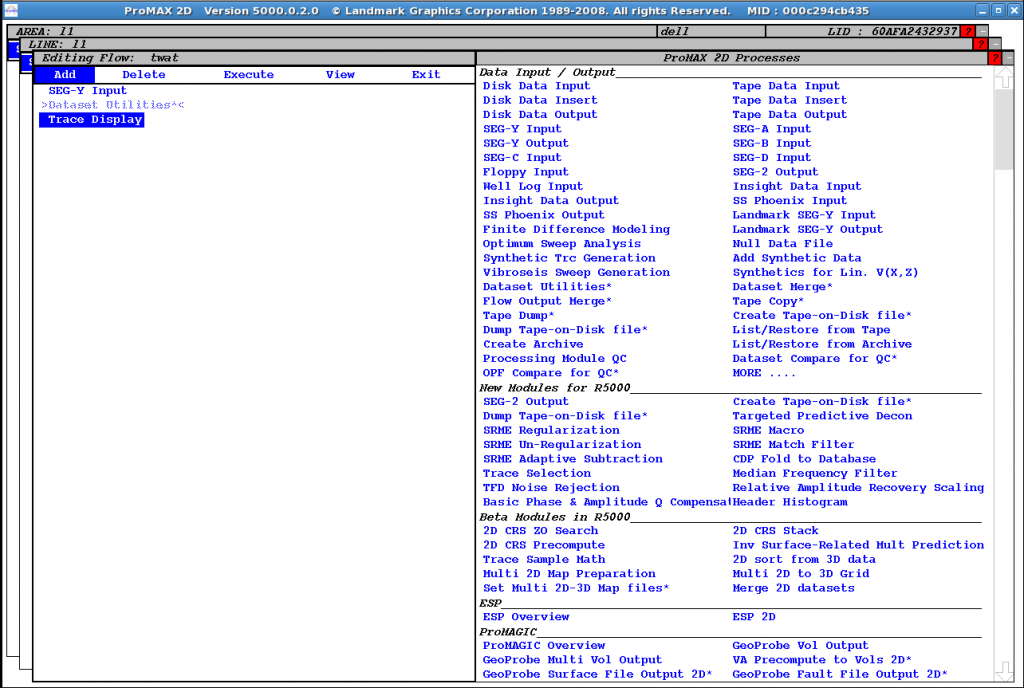This screenshot has width=1024, height=688.
Task: Select Create Archive process
Action: pos(533,344)
